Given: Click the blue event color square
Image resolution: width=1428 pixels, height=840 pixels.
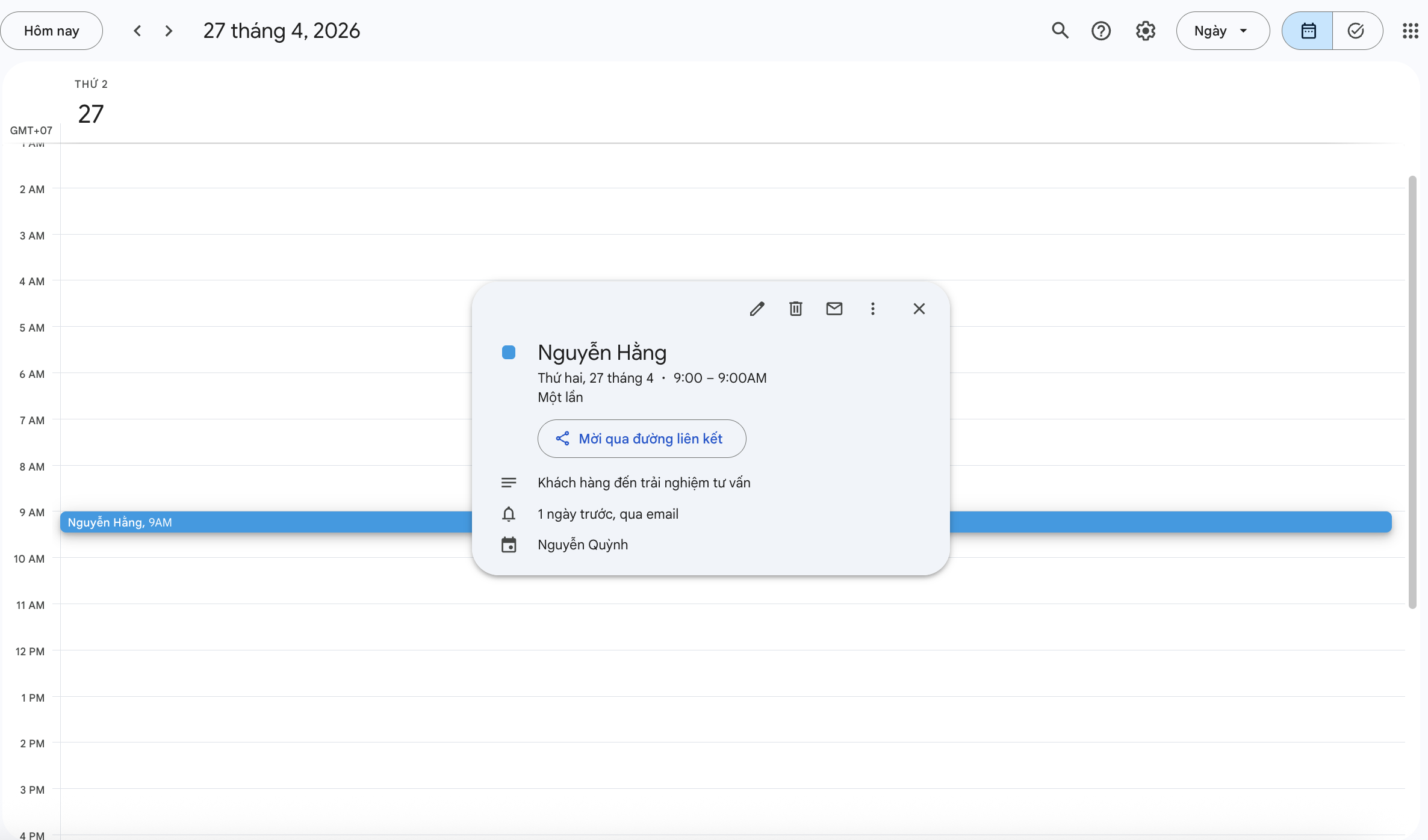Looking at the screenshot, I should tap(509, 353).
